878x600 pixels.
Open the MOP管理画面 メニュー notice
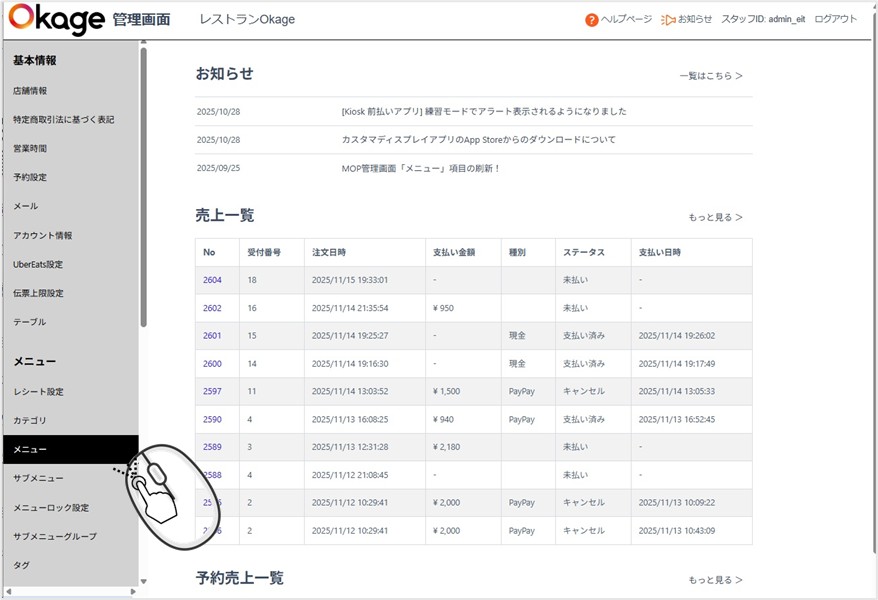tap(421, 169)
